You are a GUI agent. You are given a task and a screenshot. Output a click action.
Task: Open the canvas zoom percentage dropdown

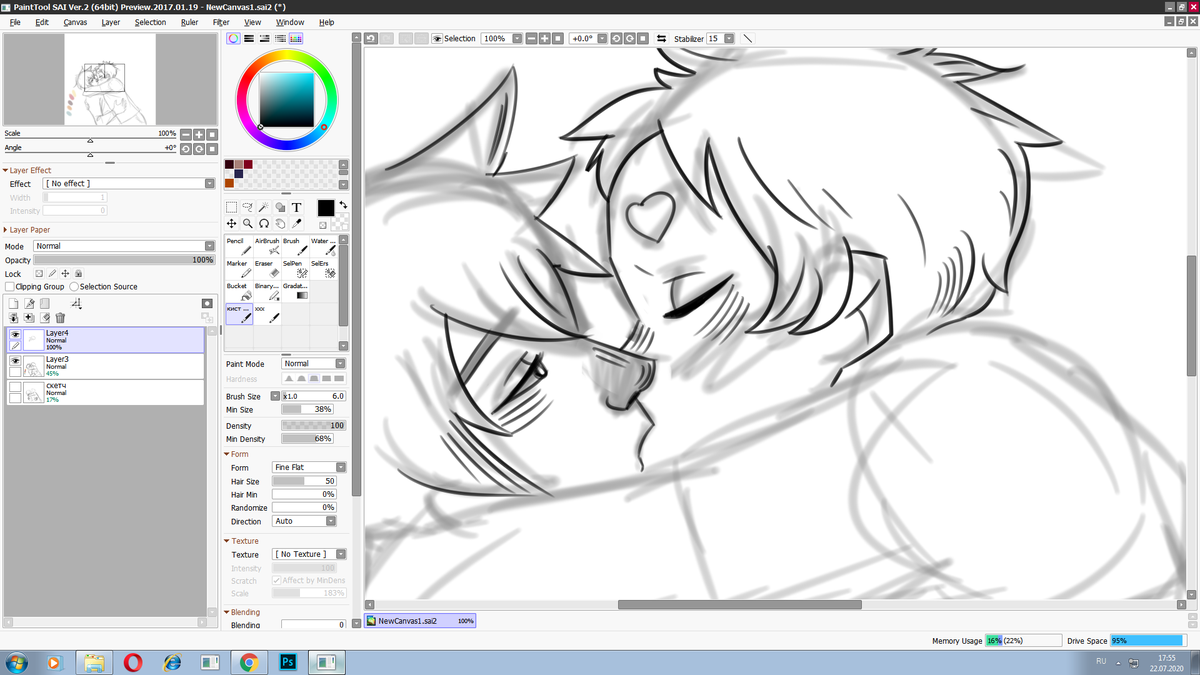pos(517,39)
